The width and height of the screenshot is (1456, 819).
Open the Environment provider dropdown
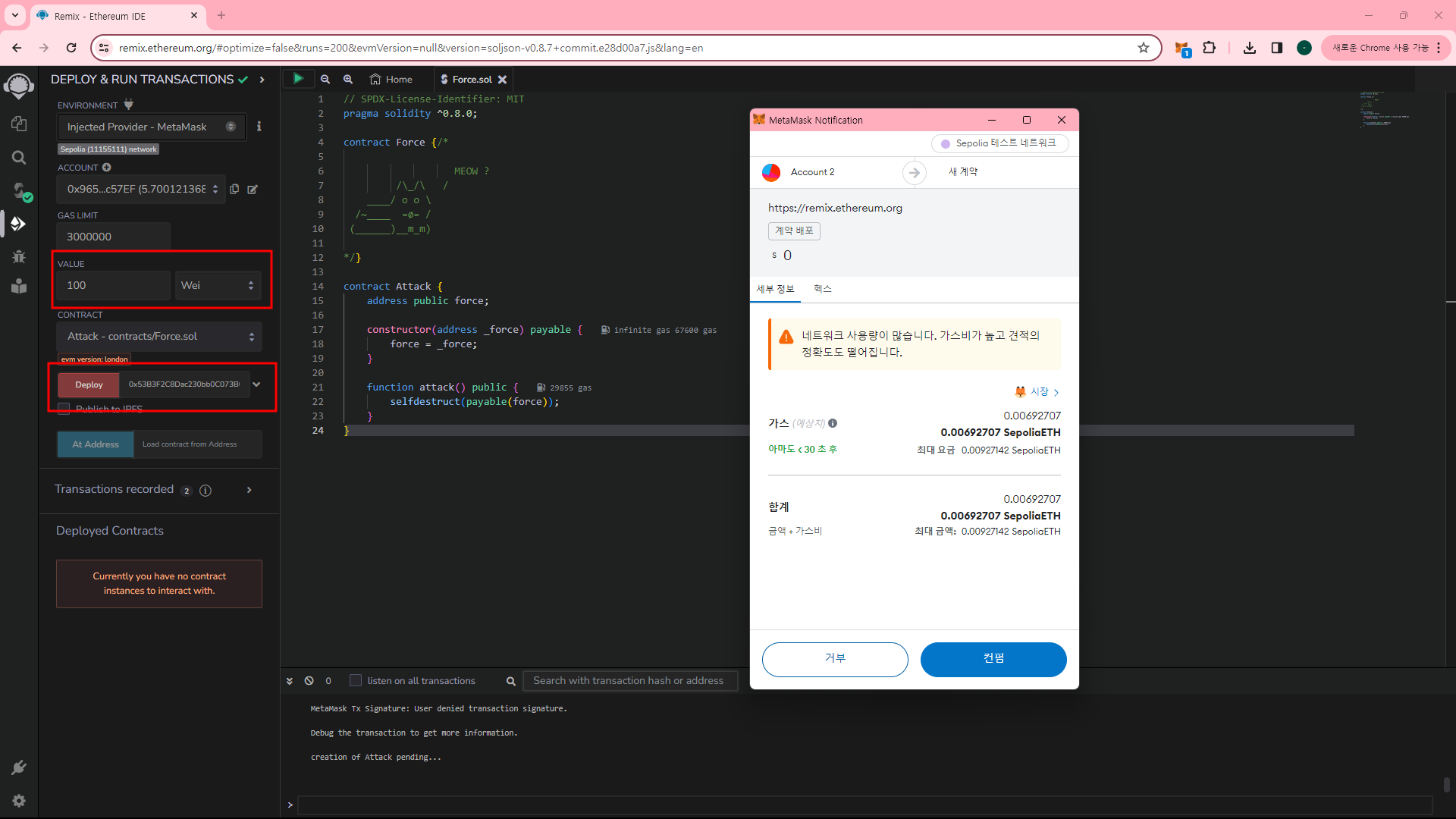(151, 127)
